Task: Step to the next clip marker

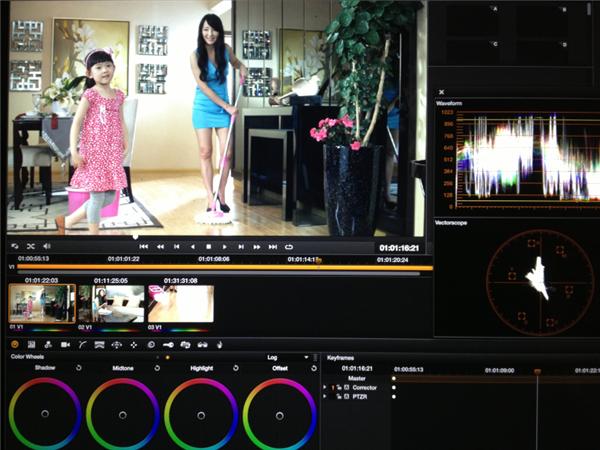Action: click(241, 247)
